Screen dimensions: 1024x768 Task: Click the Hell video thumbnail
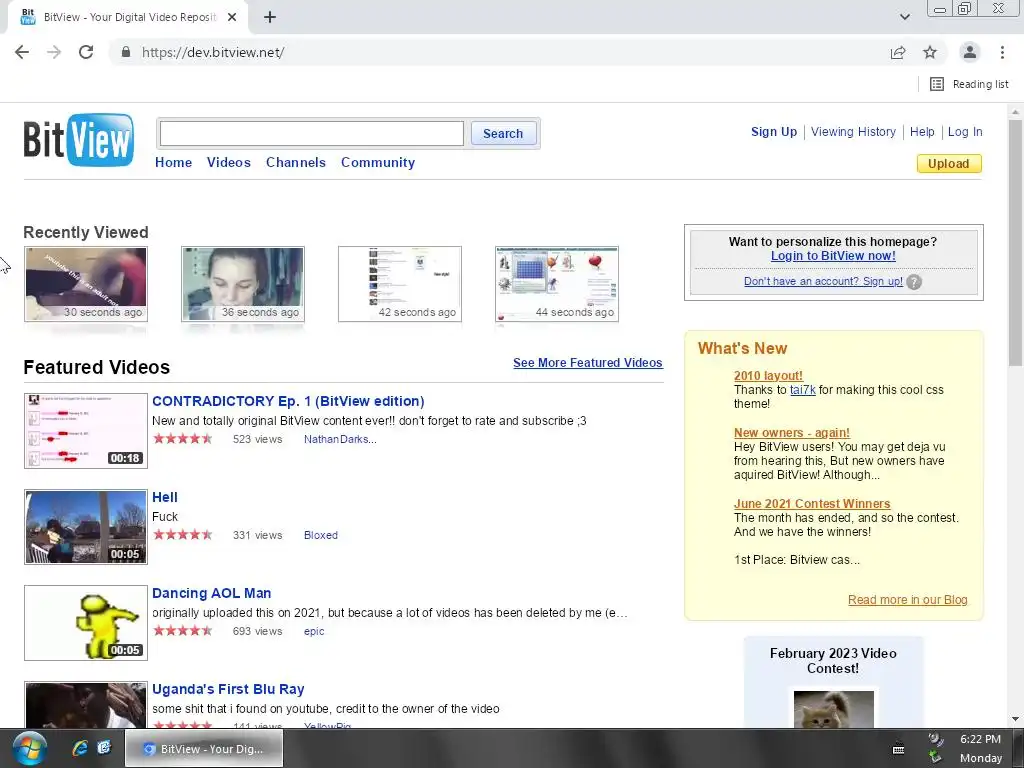[x=86, y=526]
